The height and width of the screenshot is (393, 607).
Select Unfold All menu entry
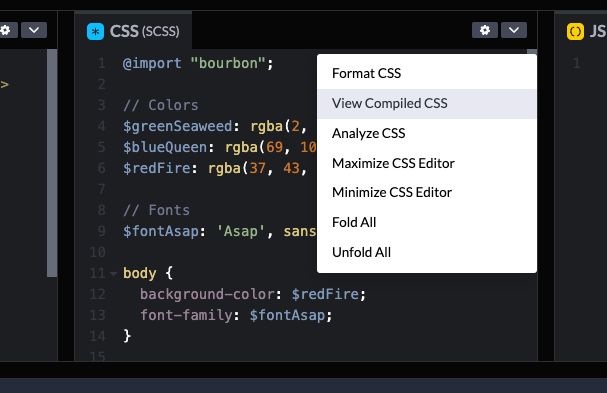click(x=427, y=252)
